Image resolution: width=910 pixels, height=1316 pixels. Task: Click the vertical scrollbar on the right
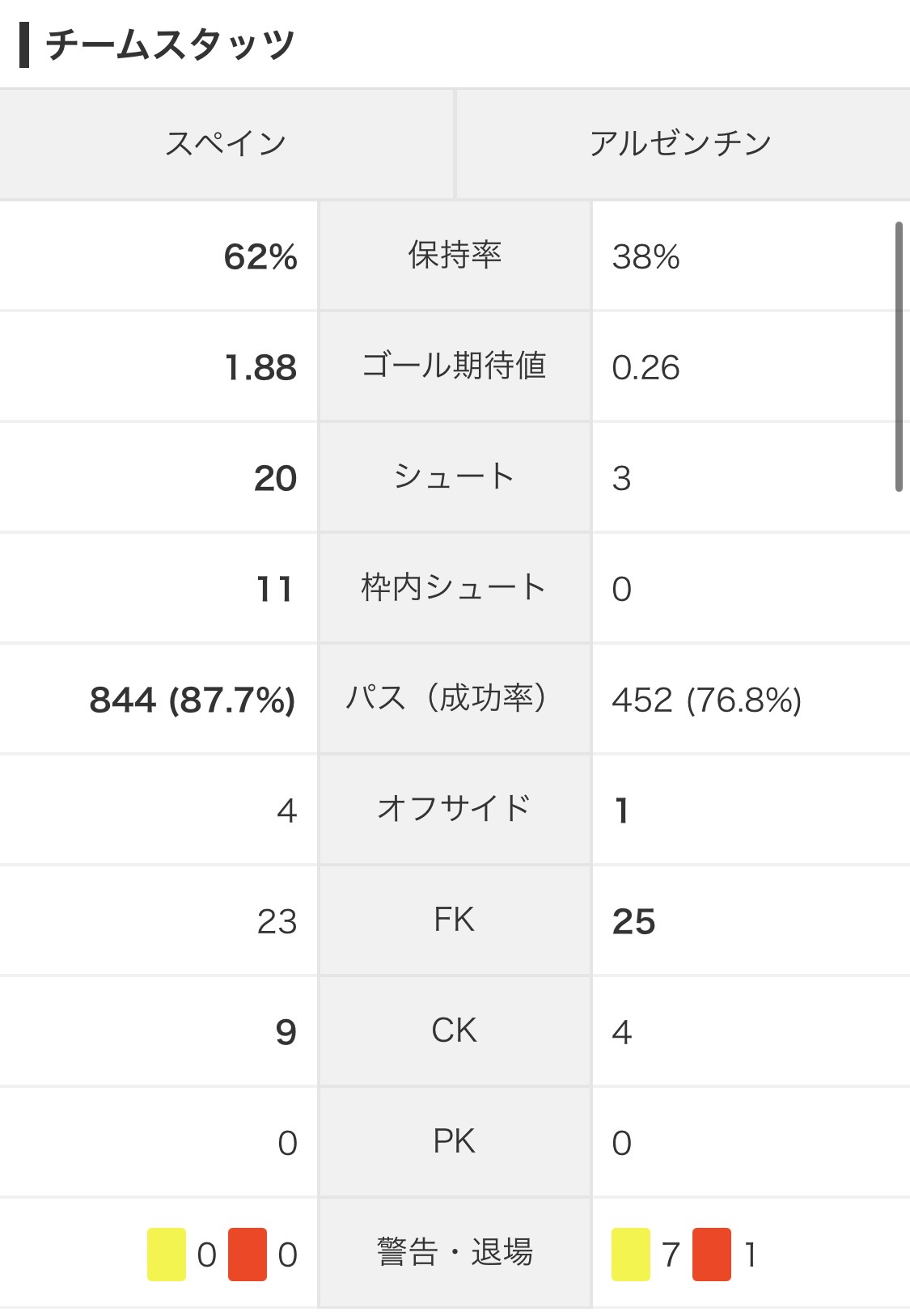coord(899,357)
